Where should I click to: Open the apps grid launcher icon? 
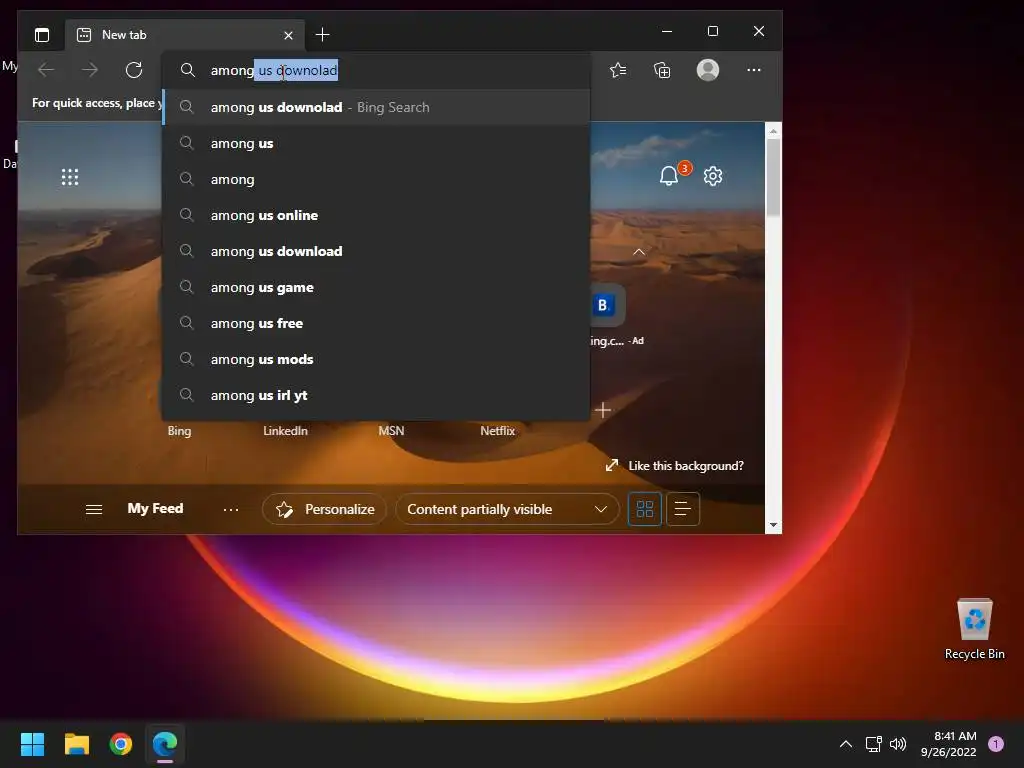70,177
